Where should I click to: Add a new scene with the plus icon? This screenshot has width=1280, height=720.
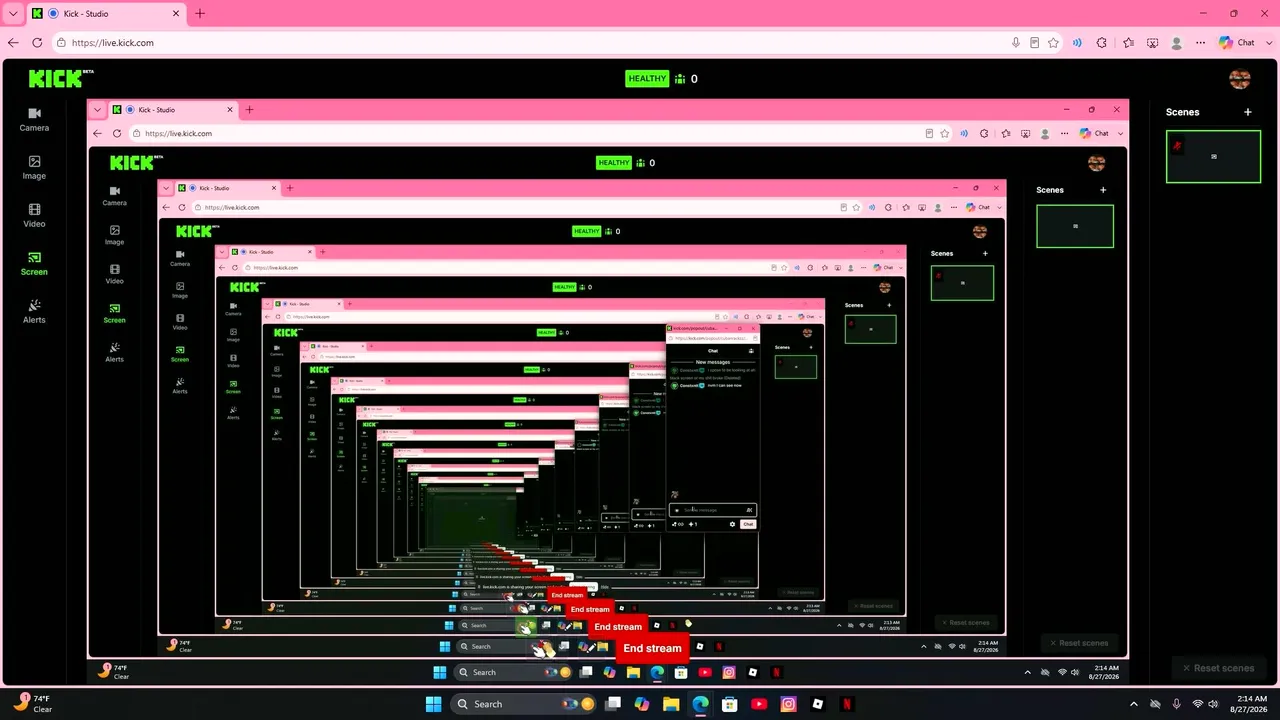click(1248, 112)
